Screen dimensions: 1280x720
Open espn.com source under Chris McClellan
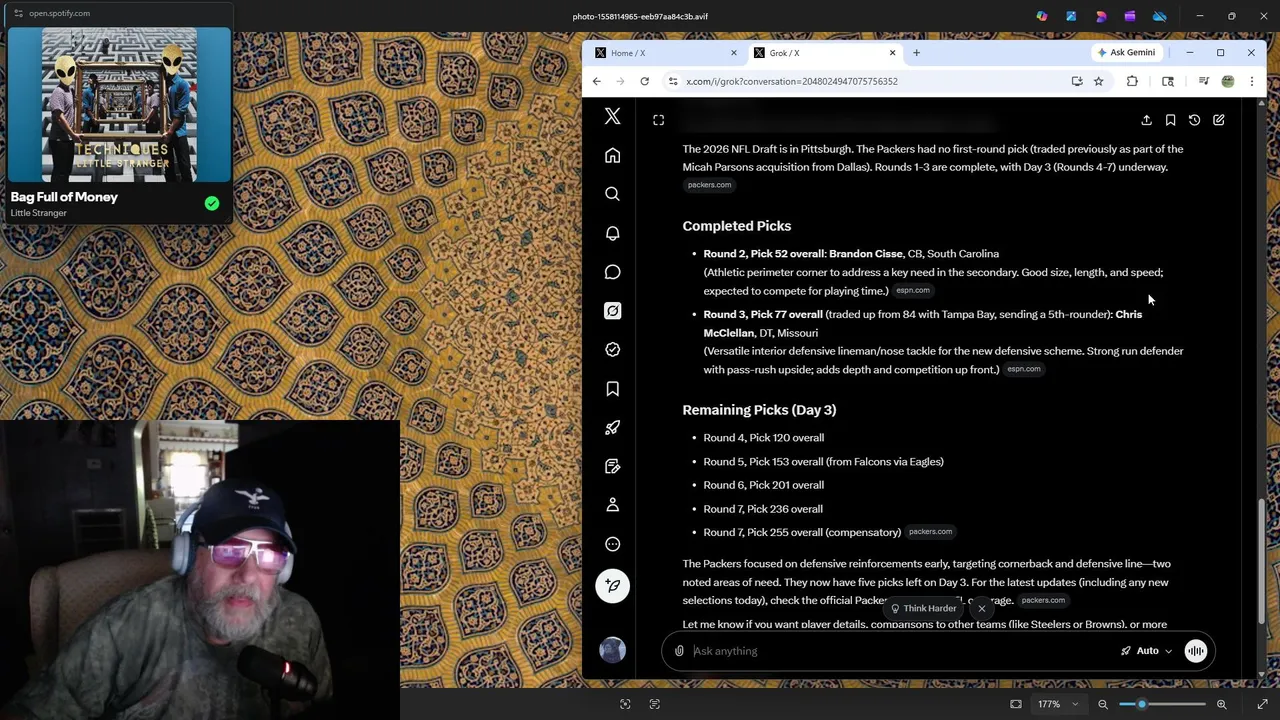coord(1023,369)
